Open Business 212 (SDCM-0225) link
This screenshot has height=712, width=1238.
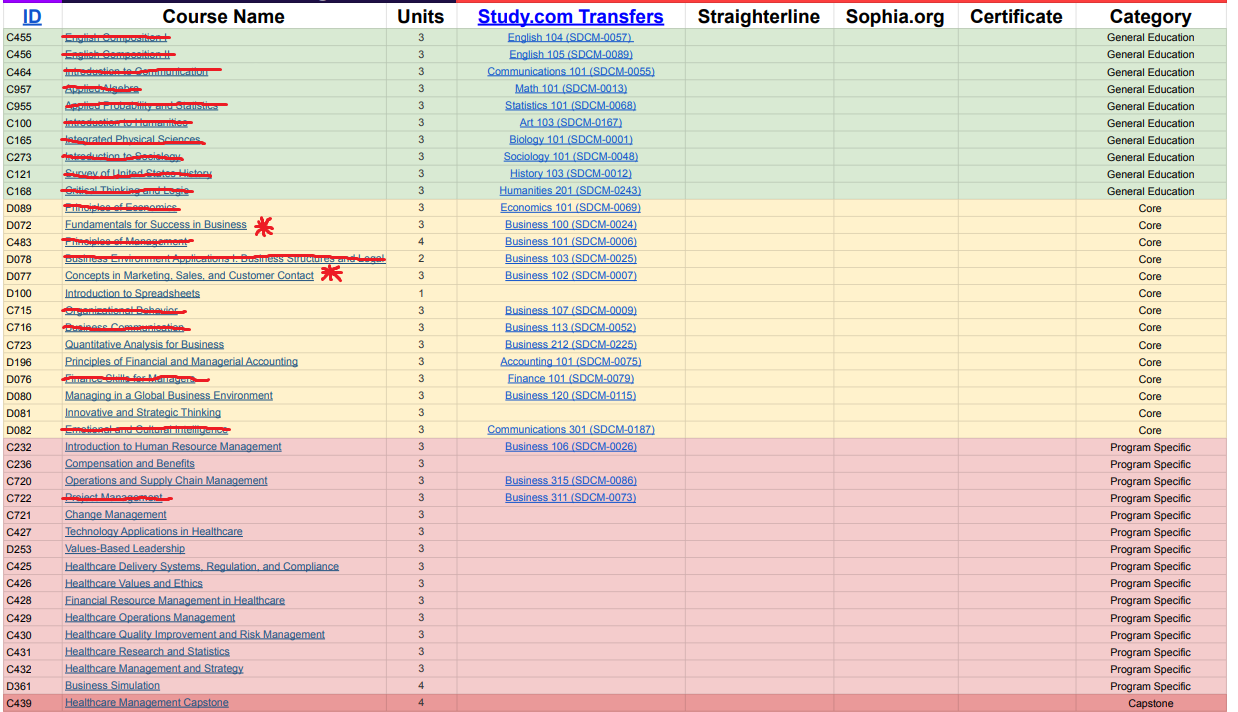(x=570, y=345)
